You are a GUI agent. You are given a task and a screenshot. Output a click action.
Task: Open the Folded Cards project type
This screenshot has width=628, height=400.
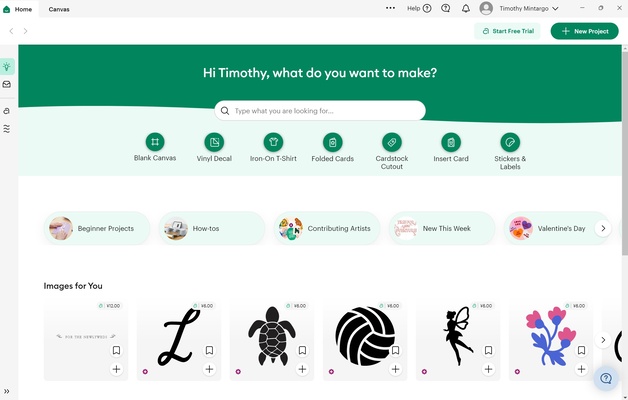pos(332,142)
